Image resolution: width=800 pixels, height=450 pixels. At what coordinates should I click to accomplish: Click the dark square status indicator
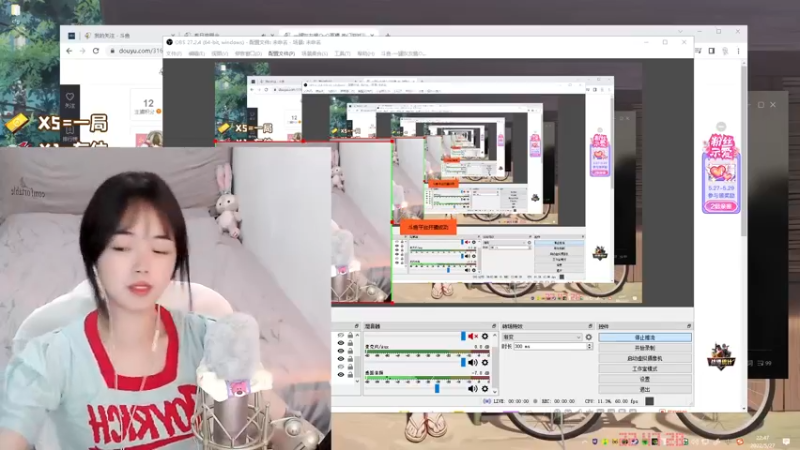(649, 401)
